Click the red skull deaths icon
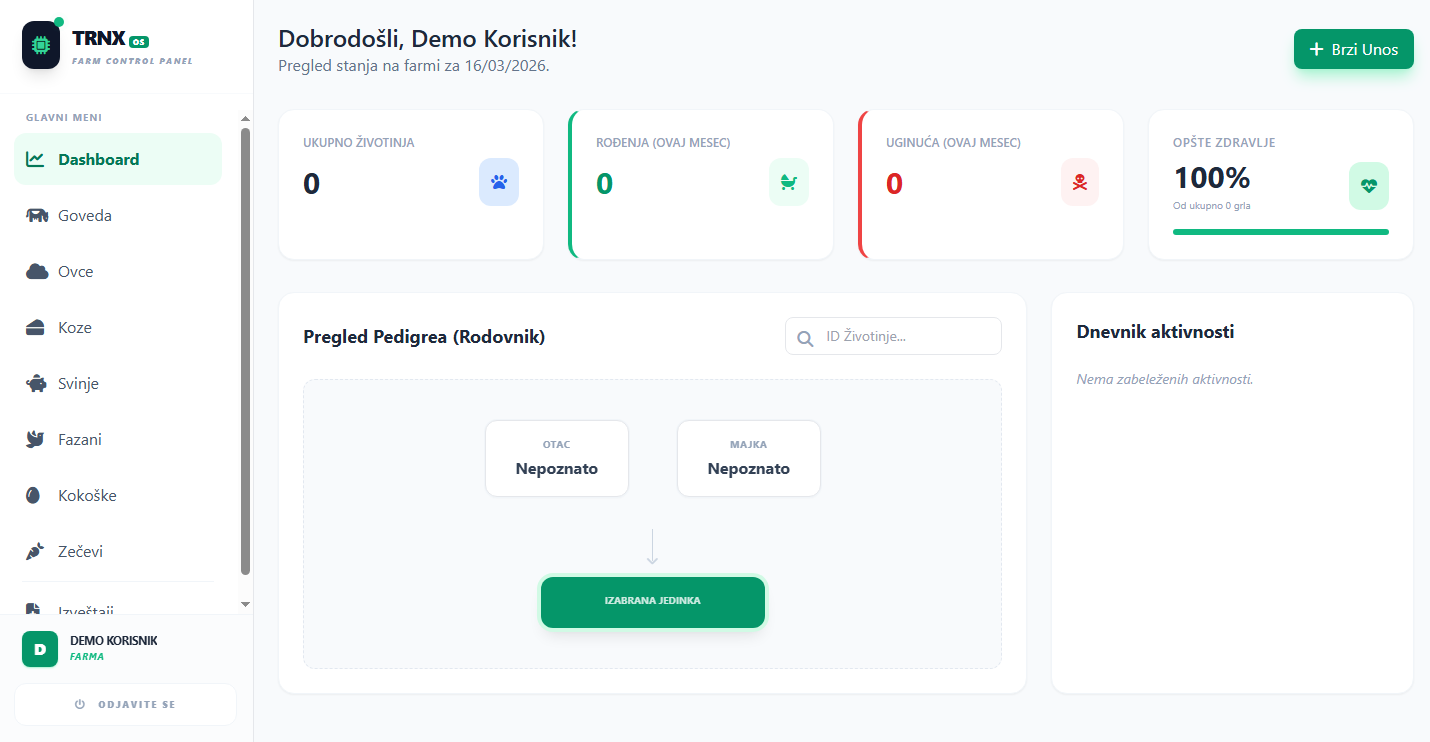This screenshot has height=742, width=1430. pyautogui.click(x=1079, y=182)
